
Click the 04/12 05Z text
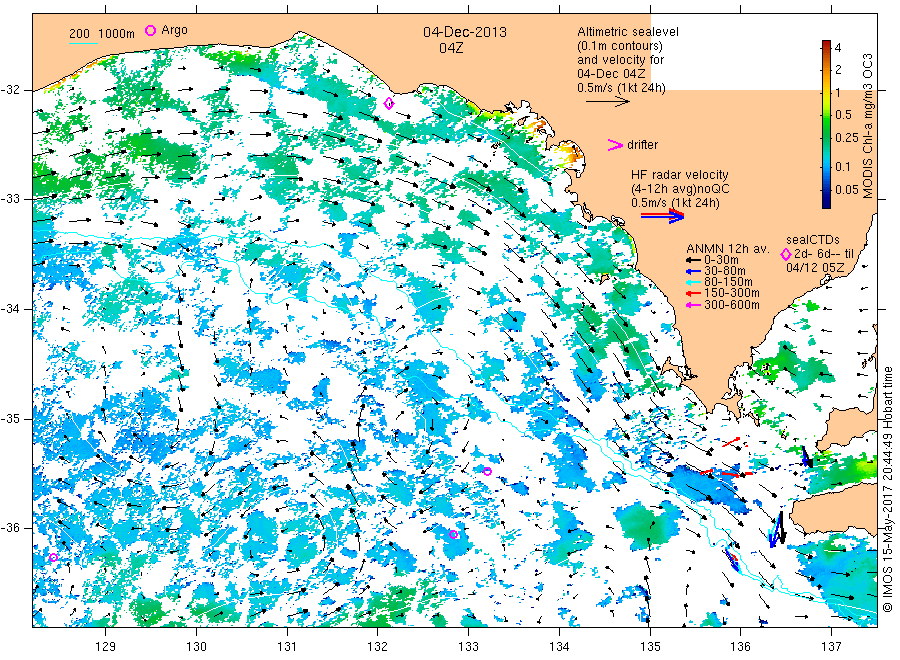coord(815,267)
